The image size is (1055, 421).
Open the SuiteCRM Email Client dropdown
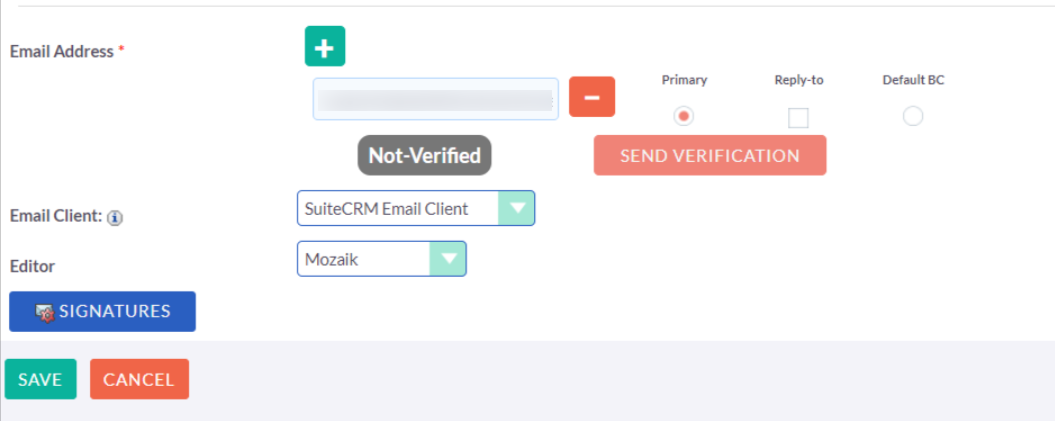coord(416,209)
